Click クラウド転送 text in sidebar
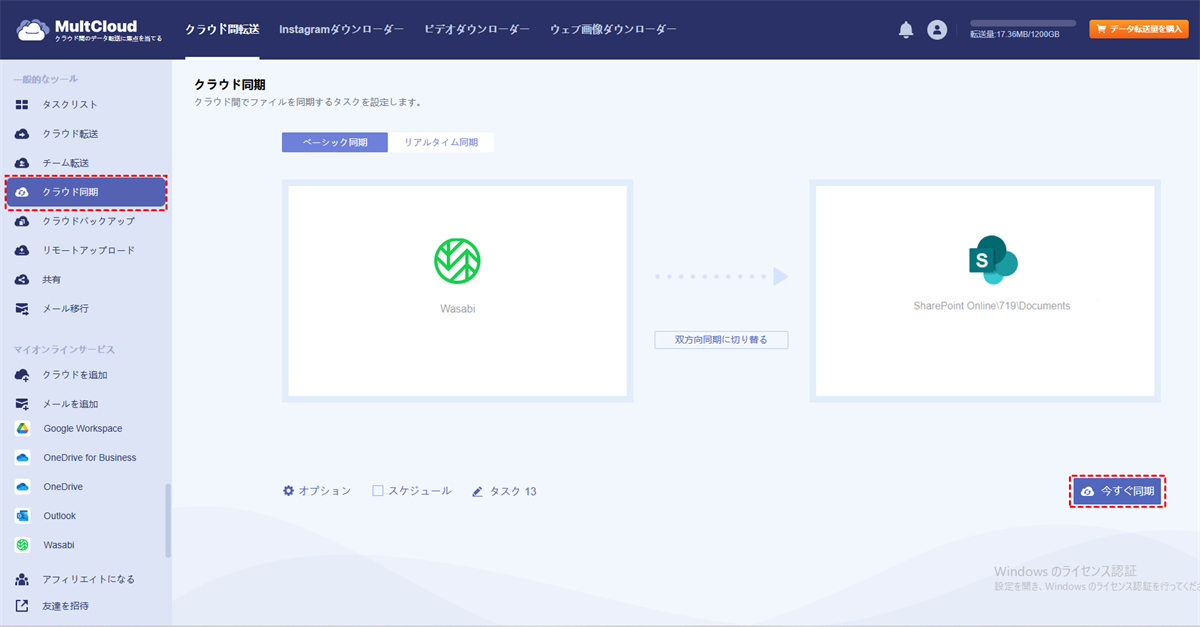The width and height of the screenshot is (1200, 627). (x=70, y=134)
